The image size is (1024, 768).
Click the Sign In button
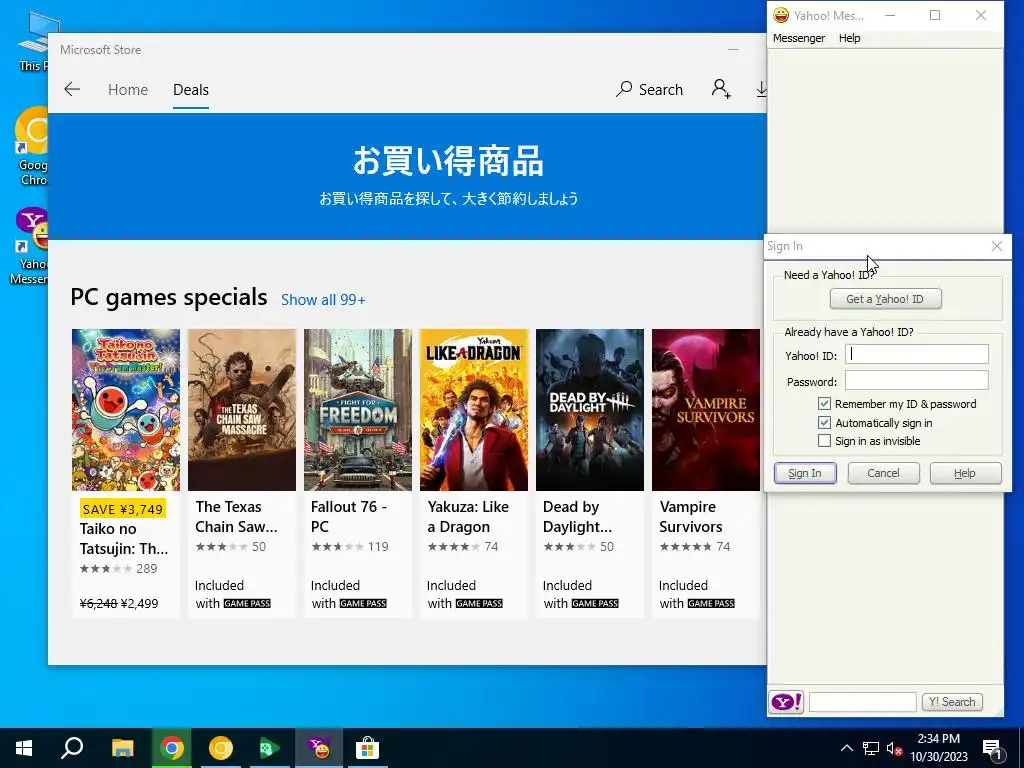(805, 473)
